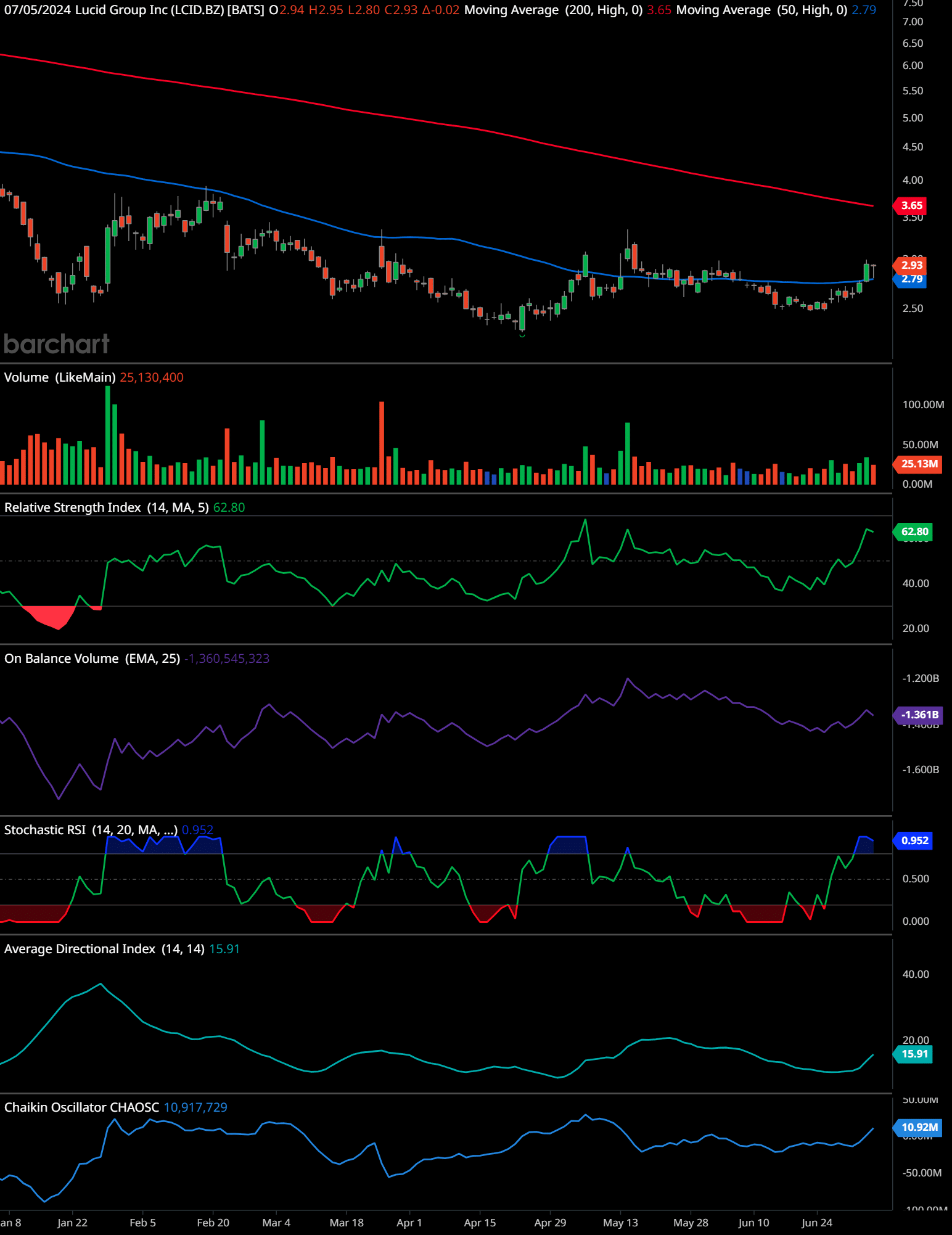Image resolution: width=952 pixels, height=1235 pixels.
Task: Click the 3.65 red moving average price tag
Action: (911, 205)
